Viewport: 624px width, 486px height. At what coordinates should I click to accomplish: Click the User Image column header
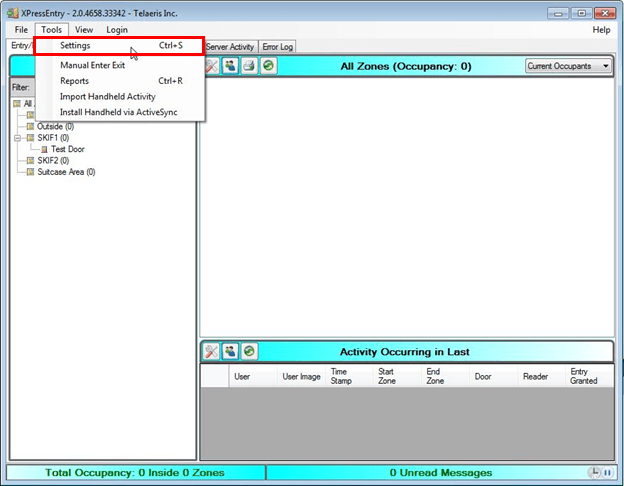coord(301,376)
